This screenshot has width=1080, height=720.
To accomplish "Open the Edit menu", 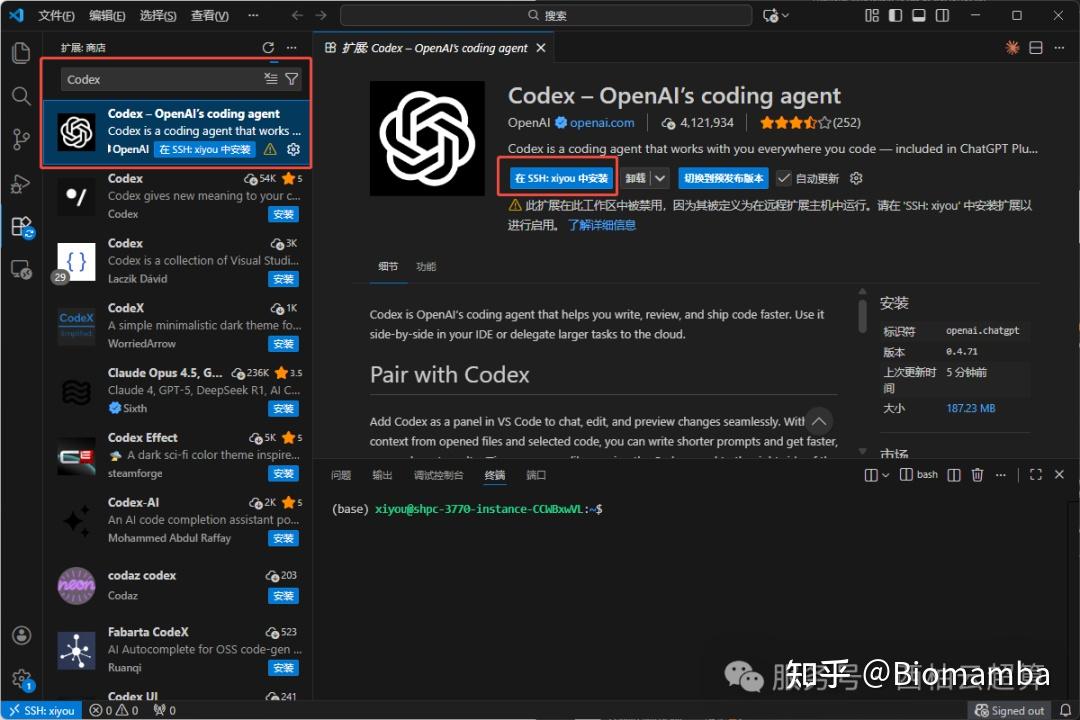I will coord(107,15).
